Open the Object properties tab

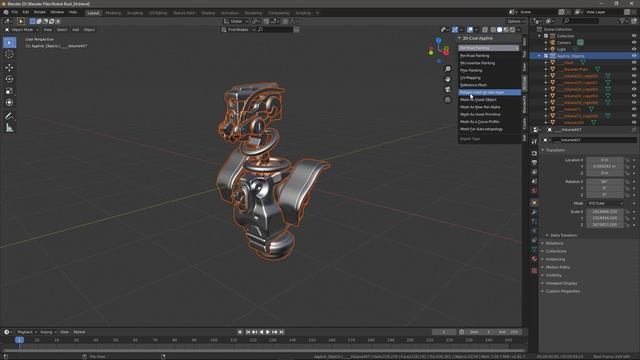pyautogui.click(x=534, y=203)
